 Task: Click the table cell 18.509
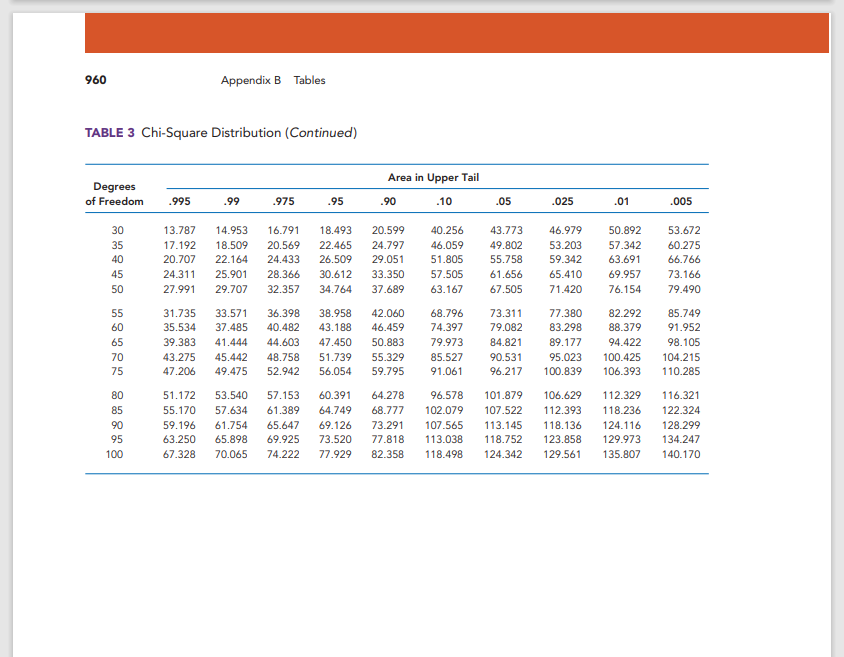coord(231,245)
